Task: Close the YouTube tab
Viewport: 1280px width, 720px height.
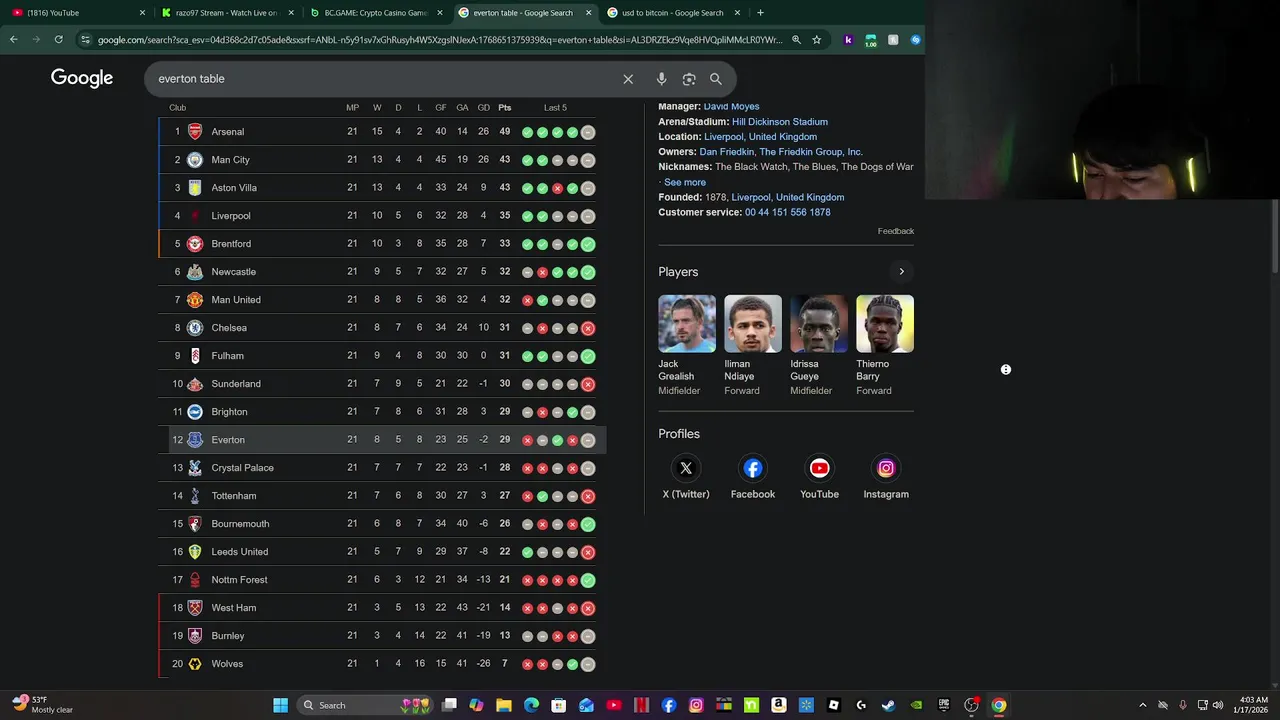Action: pyautogui.click(x=142, y=13)
